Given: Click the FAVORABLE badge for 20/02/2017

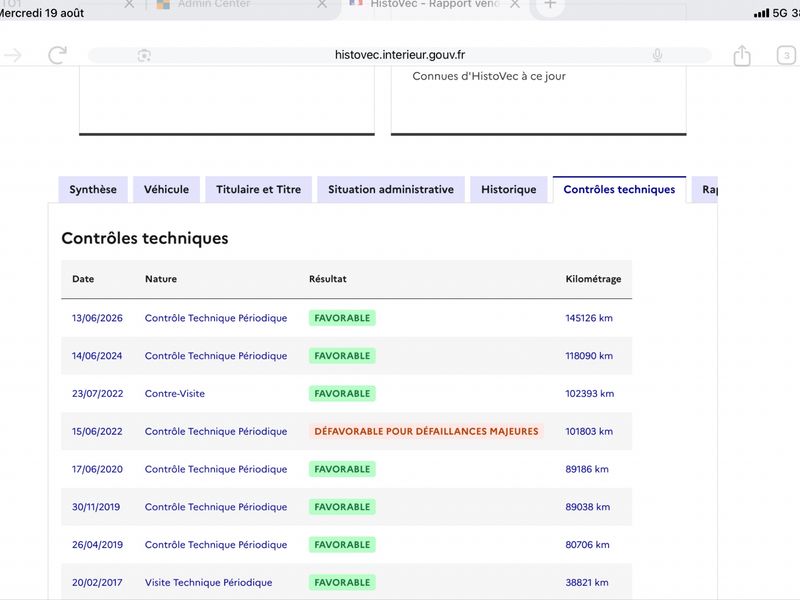Looking at the screenshot, I should (x=342, y=582).
